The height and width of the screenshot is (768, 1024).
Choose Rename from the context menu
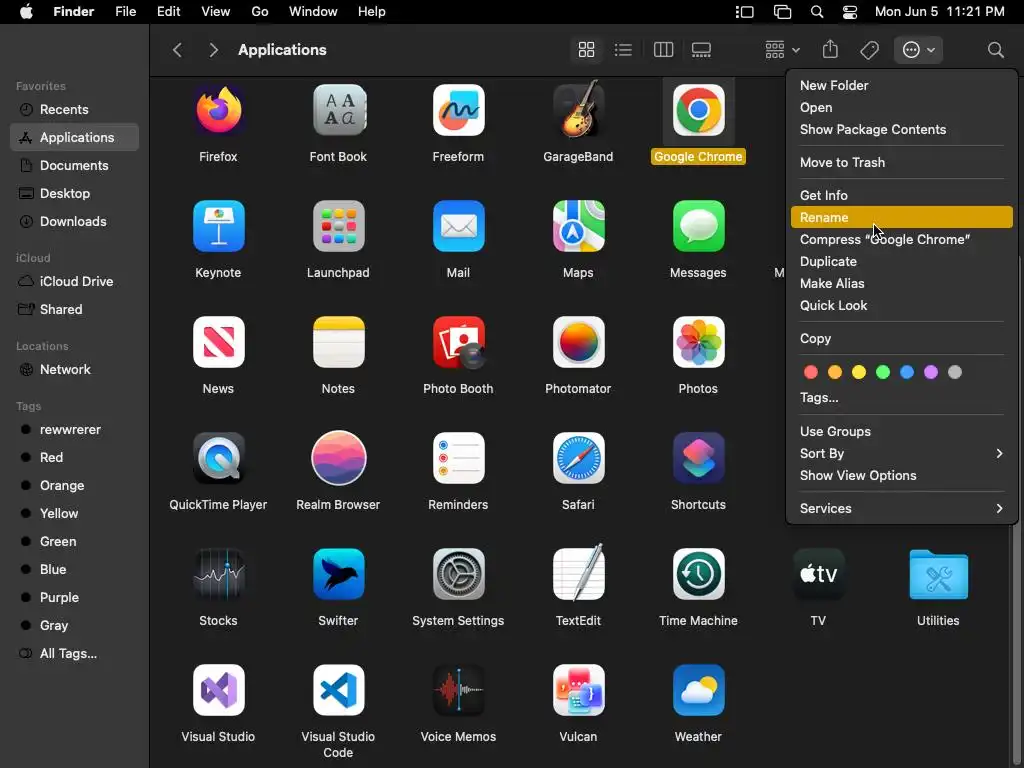(x=901, y=217)
